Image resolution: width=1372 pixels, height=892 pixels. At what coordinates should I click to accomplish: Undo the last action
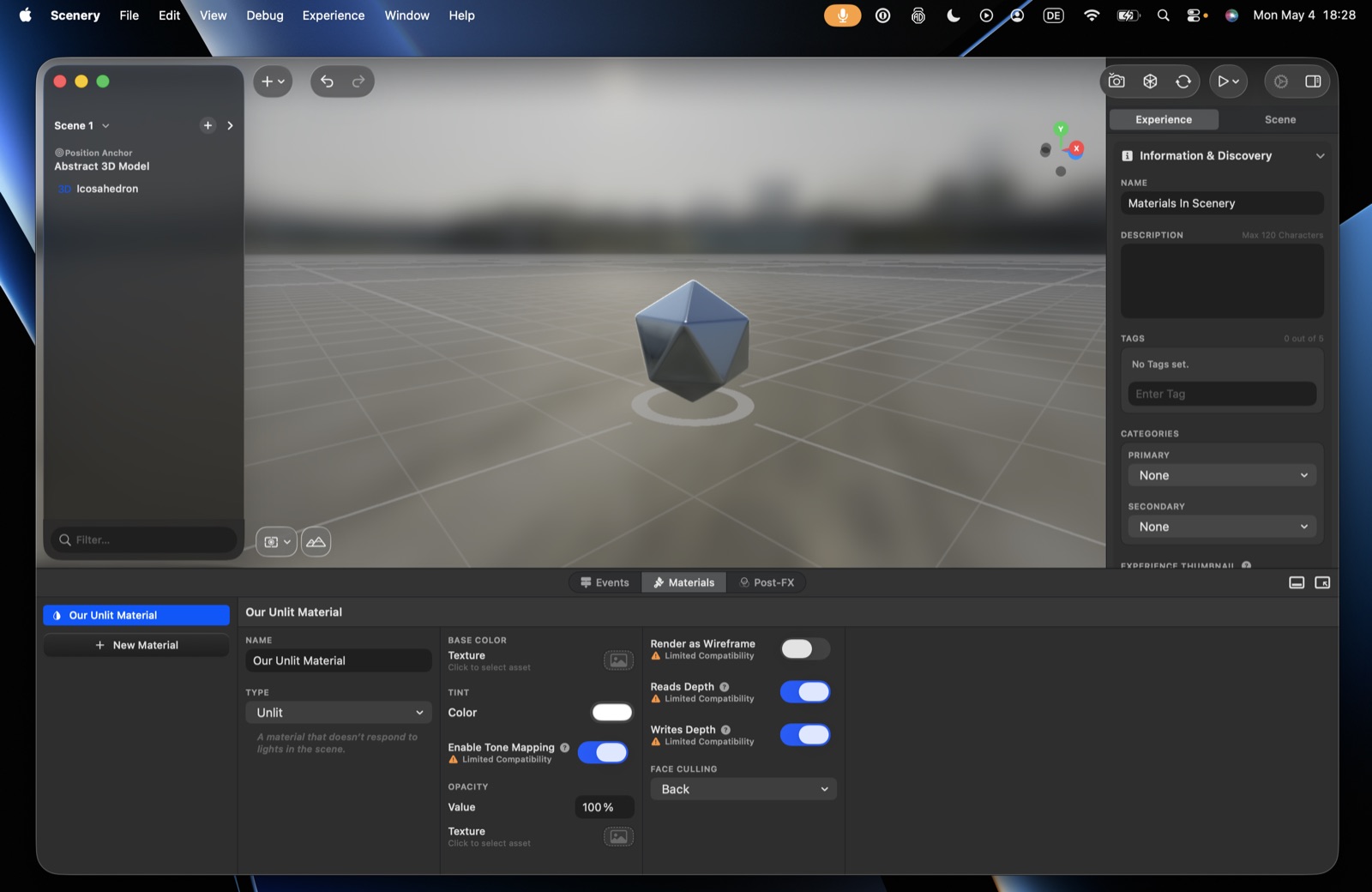(x=327, y=81)
